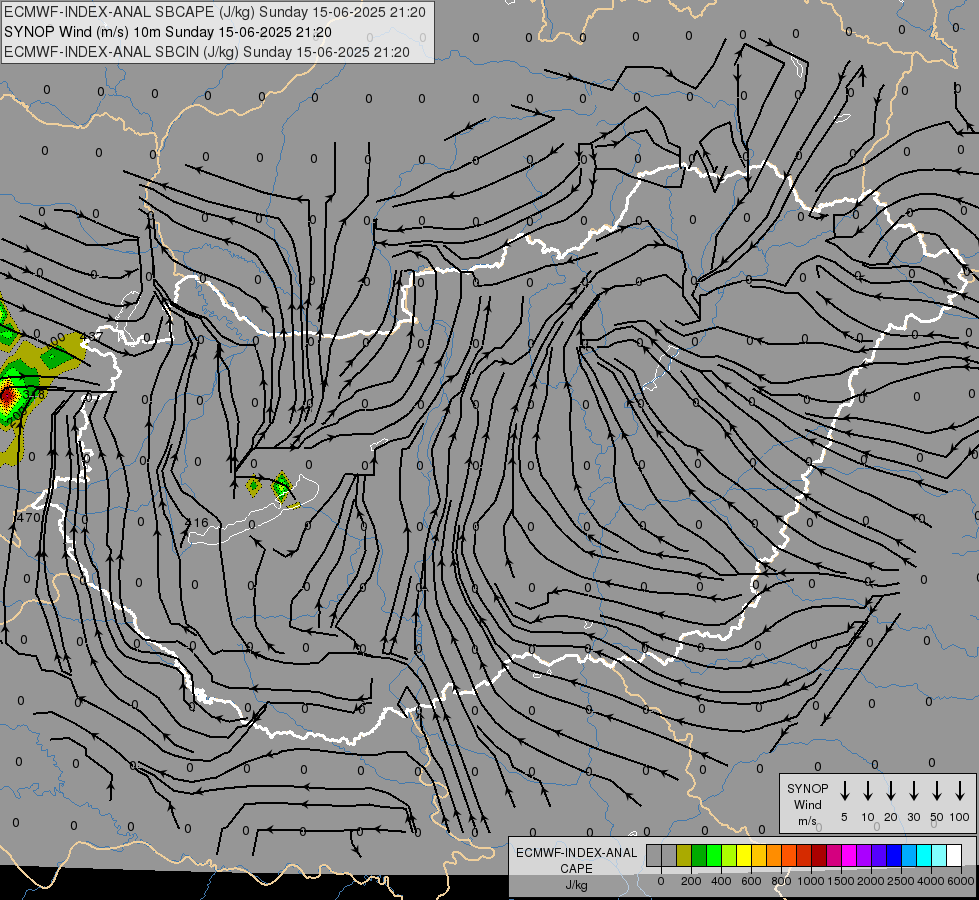Screen dimensions: 979x900
Task: Click the 20 m/s wind arrow in legend
Action: click(891, 790)
